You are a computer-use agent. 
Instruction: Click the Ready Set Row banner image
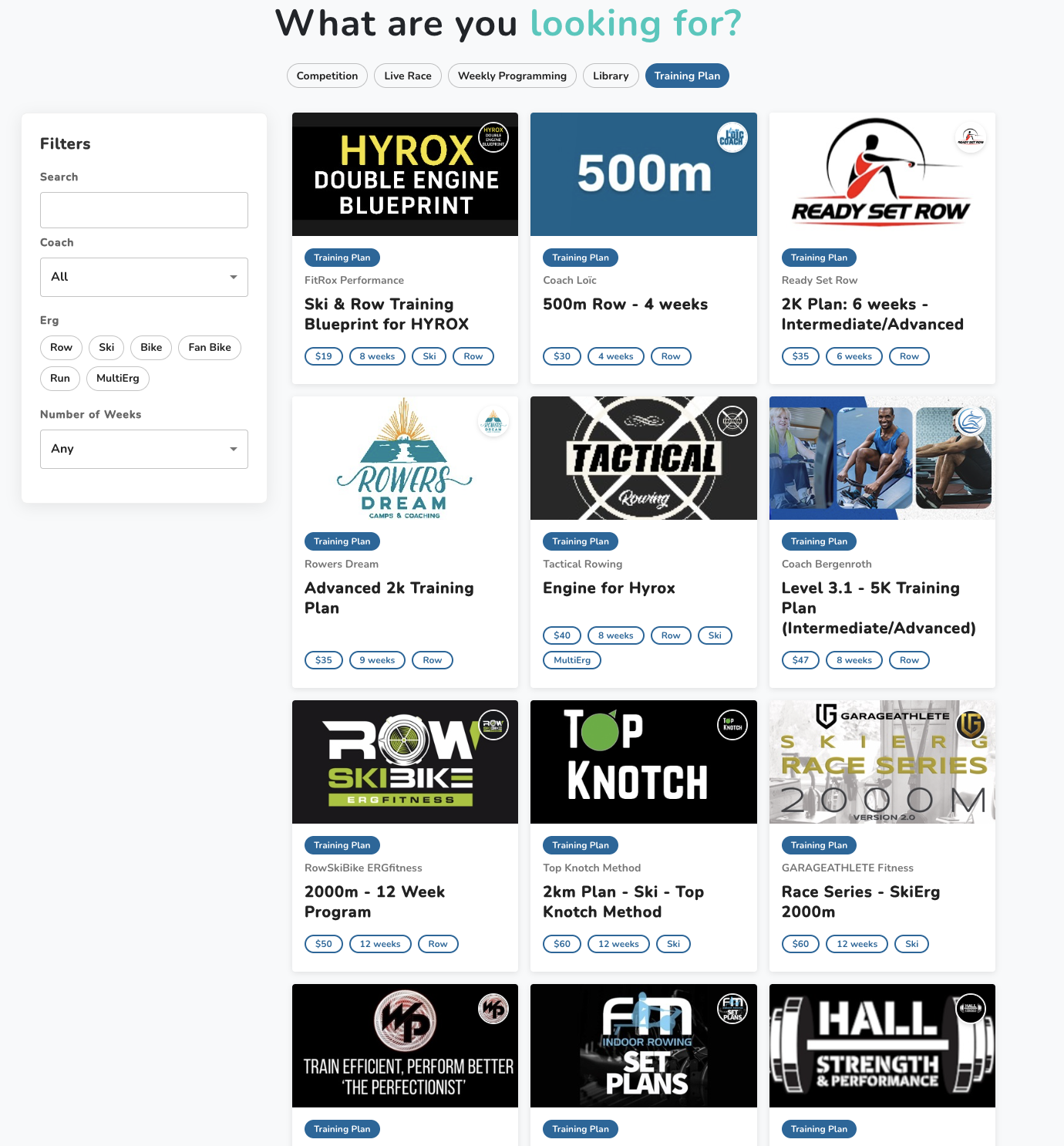pos(882,174)
